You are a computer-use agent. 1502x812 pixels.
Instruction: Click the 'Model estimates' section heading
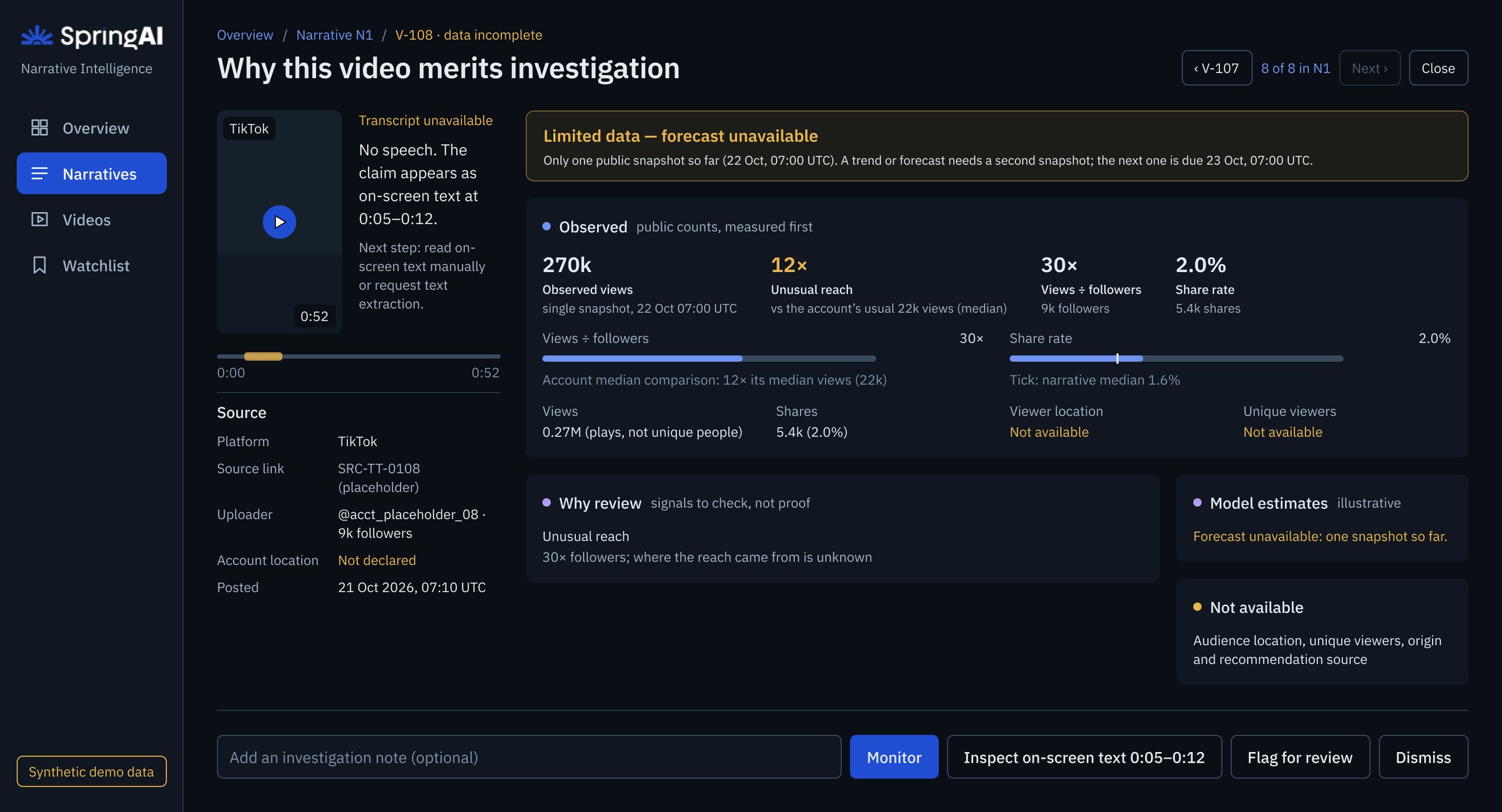1269,503
